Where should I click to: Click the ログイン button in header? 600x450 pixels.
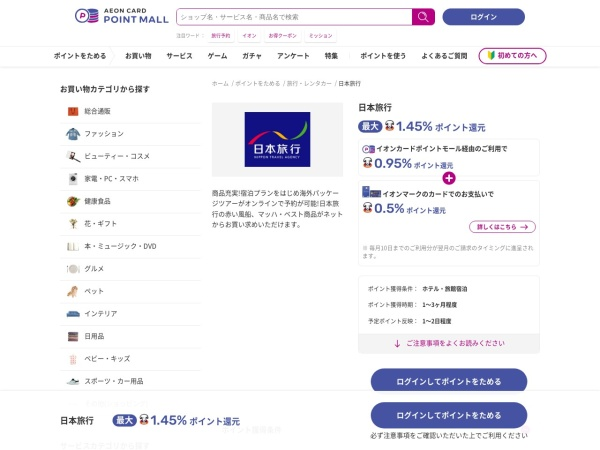[x=483, y=17]
